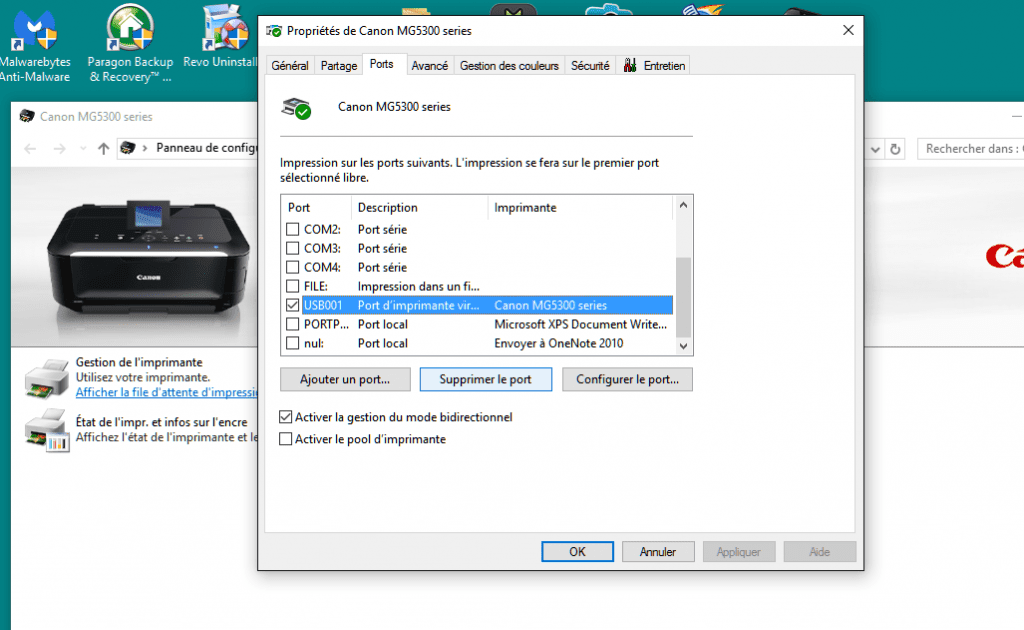Go up one level in the explorer window
Screen dimensions: 1024x630
click(103, 149)
